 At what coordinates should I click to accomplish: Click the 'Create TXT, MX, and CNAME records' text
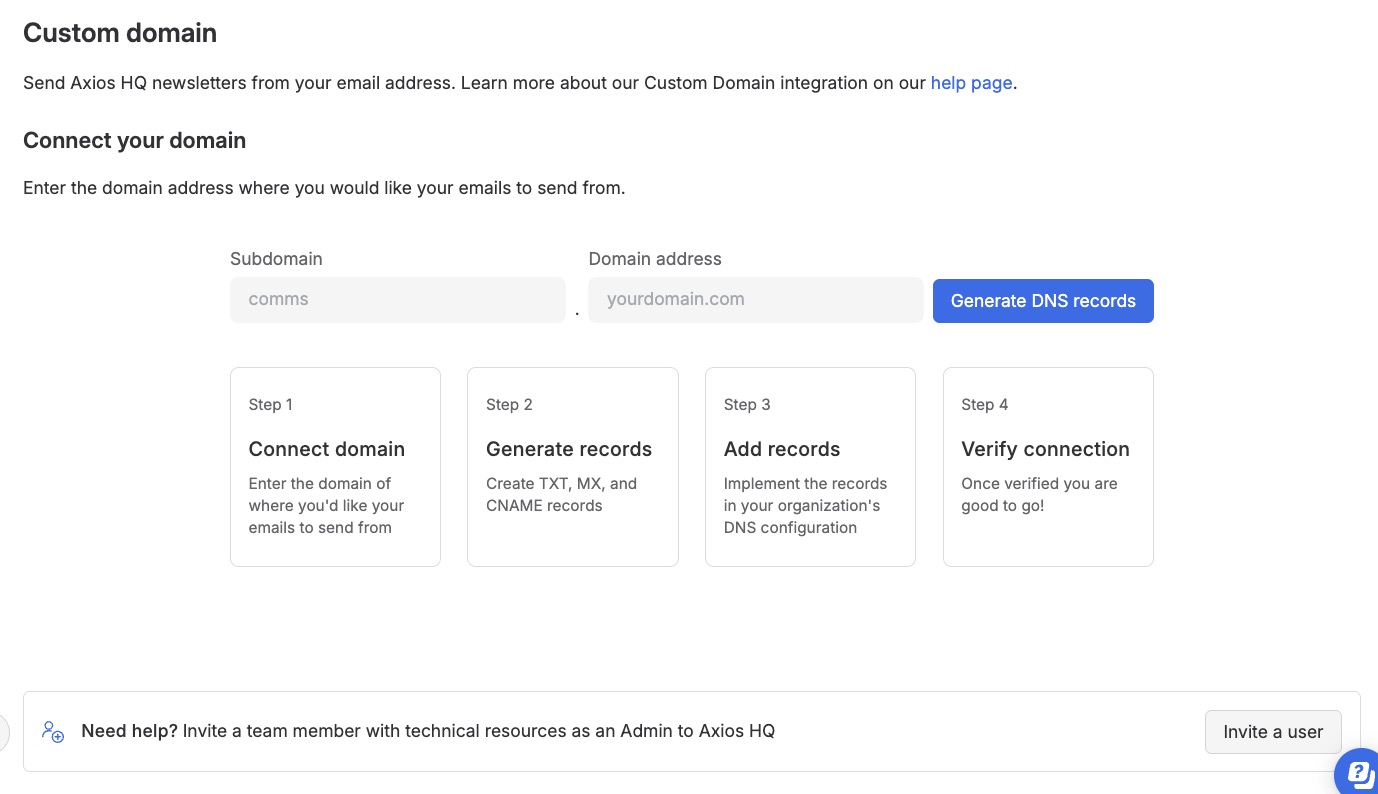561,495
